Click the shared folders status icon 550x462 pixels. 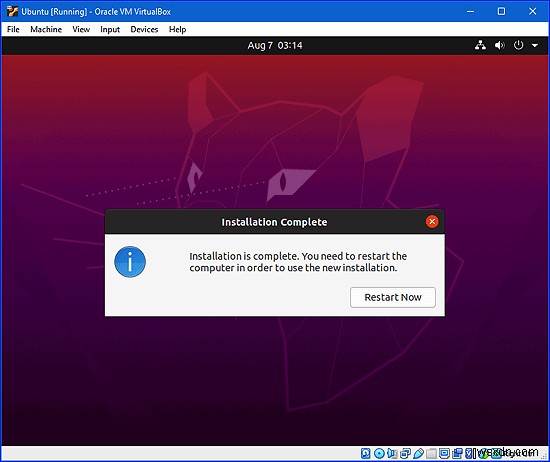point(431,453)
